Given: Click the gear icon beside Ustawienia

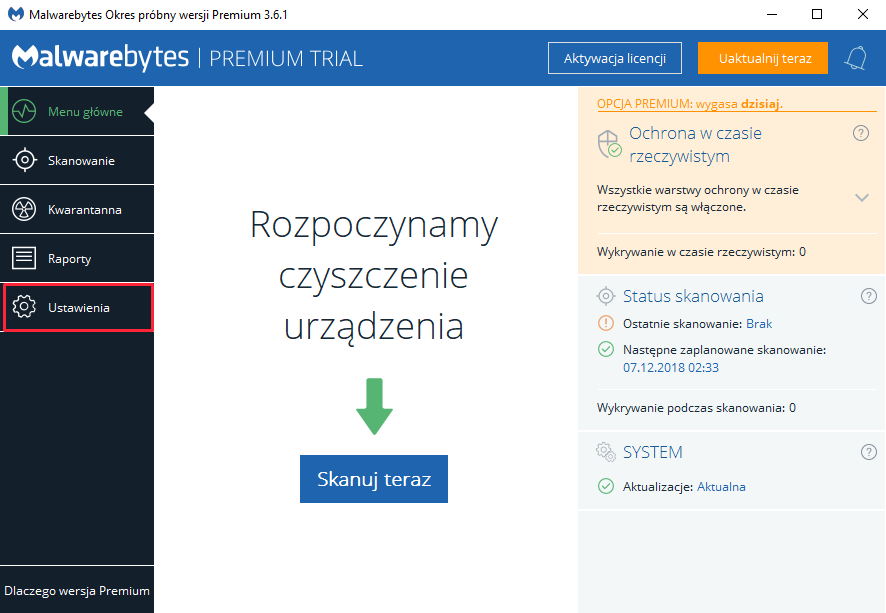Looking at the screenshot, I should click(x=24, y=307).
